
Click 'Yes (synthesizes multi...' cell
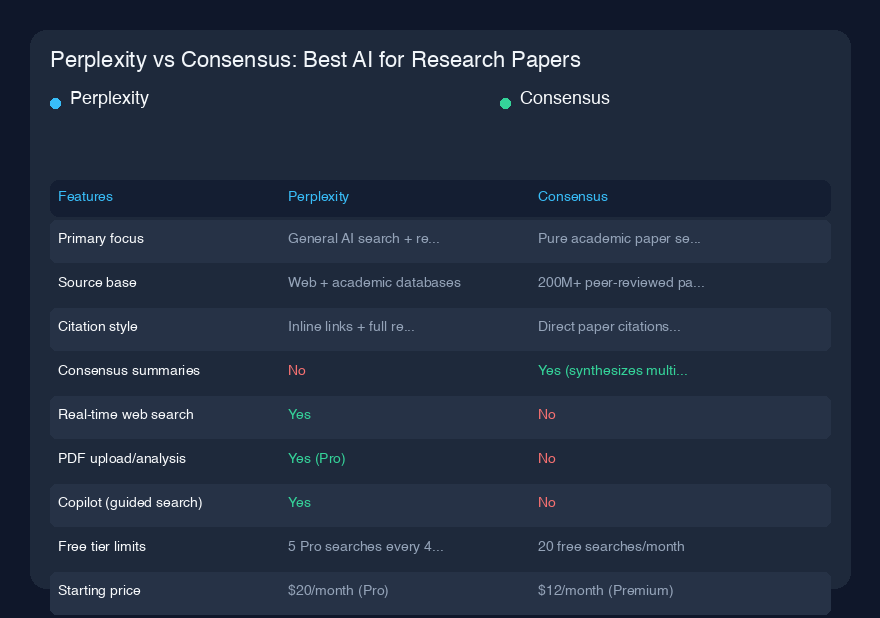tap(612, 370)
